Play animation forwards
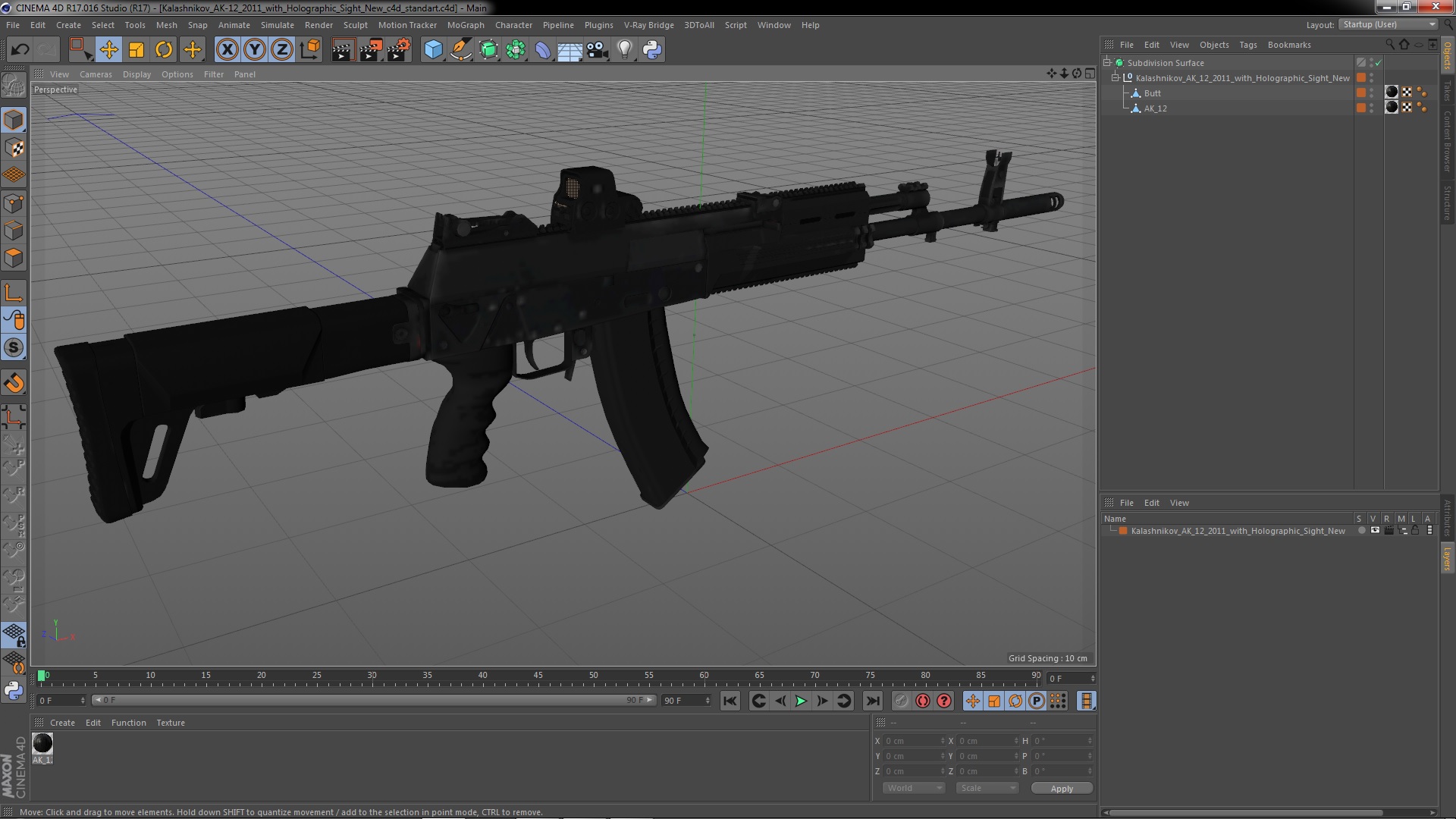The width and height of the screenshot is (1456, 819). pyautogui.click(x=801, y=701)
